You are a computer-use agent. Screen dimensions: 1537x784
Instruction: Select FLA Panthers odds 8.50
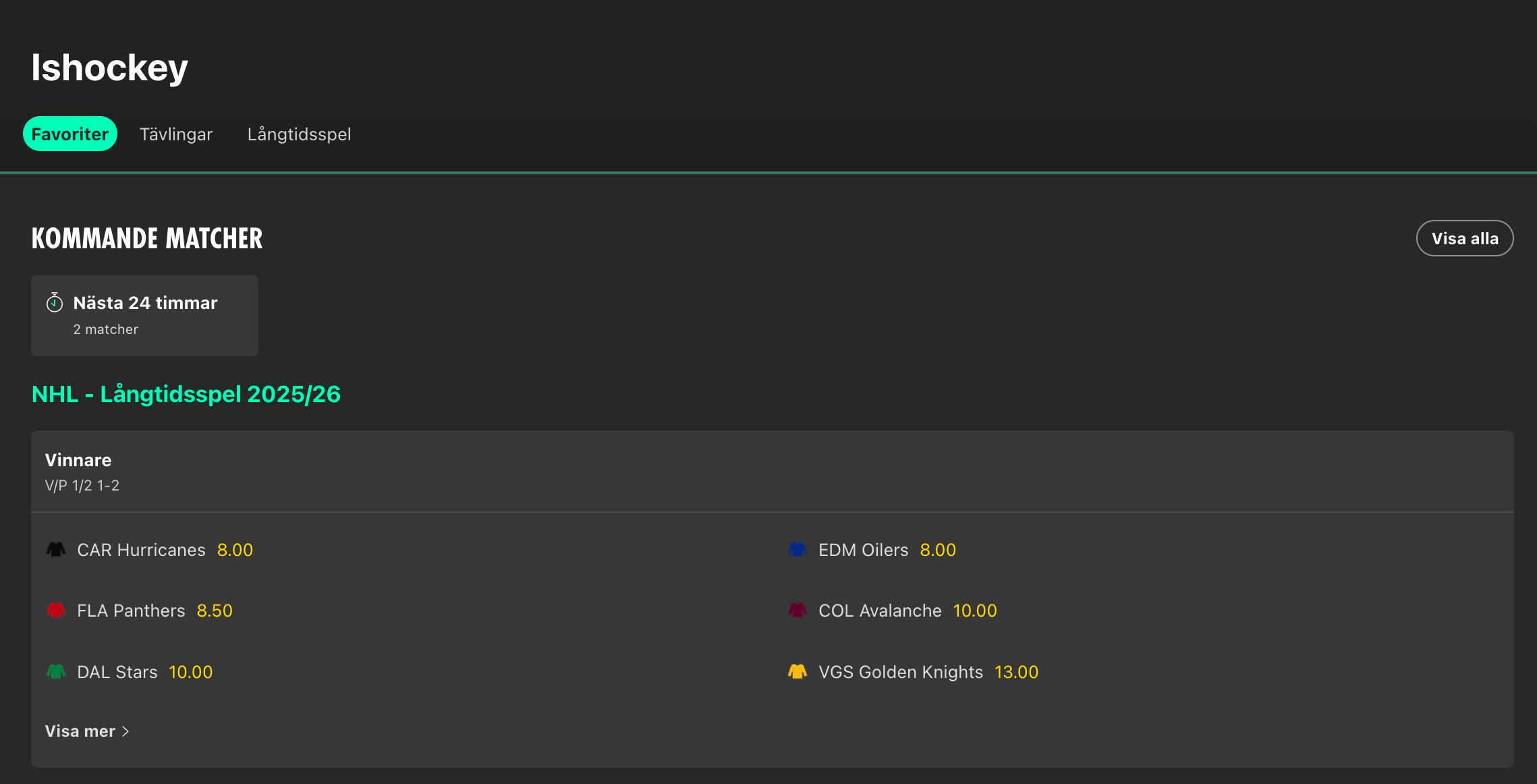[x=215, y=611]
